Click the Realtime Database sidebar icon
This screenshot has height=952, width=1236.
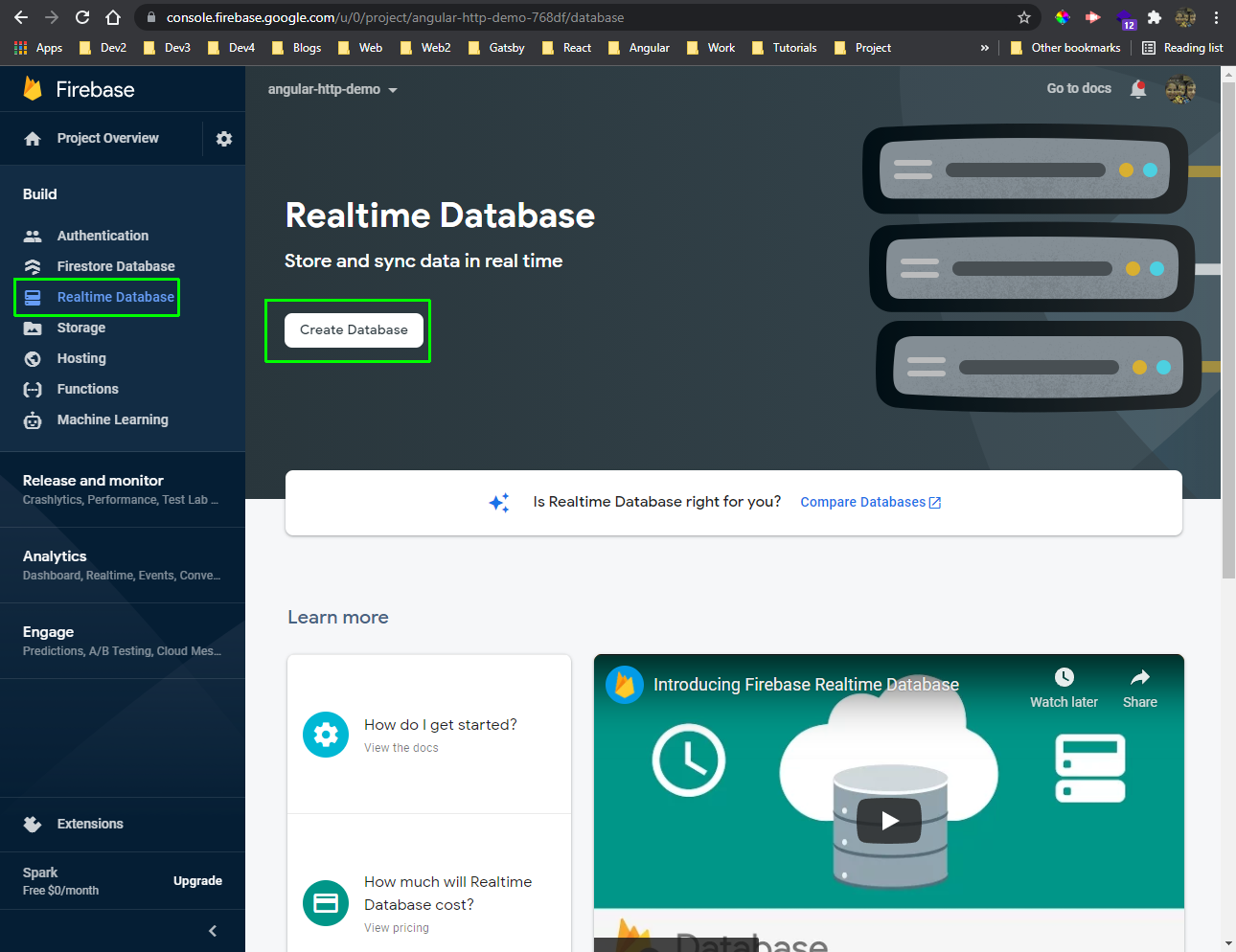[33, 297]
